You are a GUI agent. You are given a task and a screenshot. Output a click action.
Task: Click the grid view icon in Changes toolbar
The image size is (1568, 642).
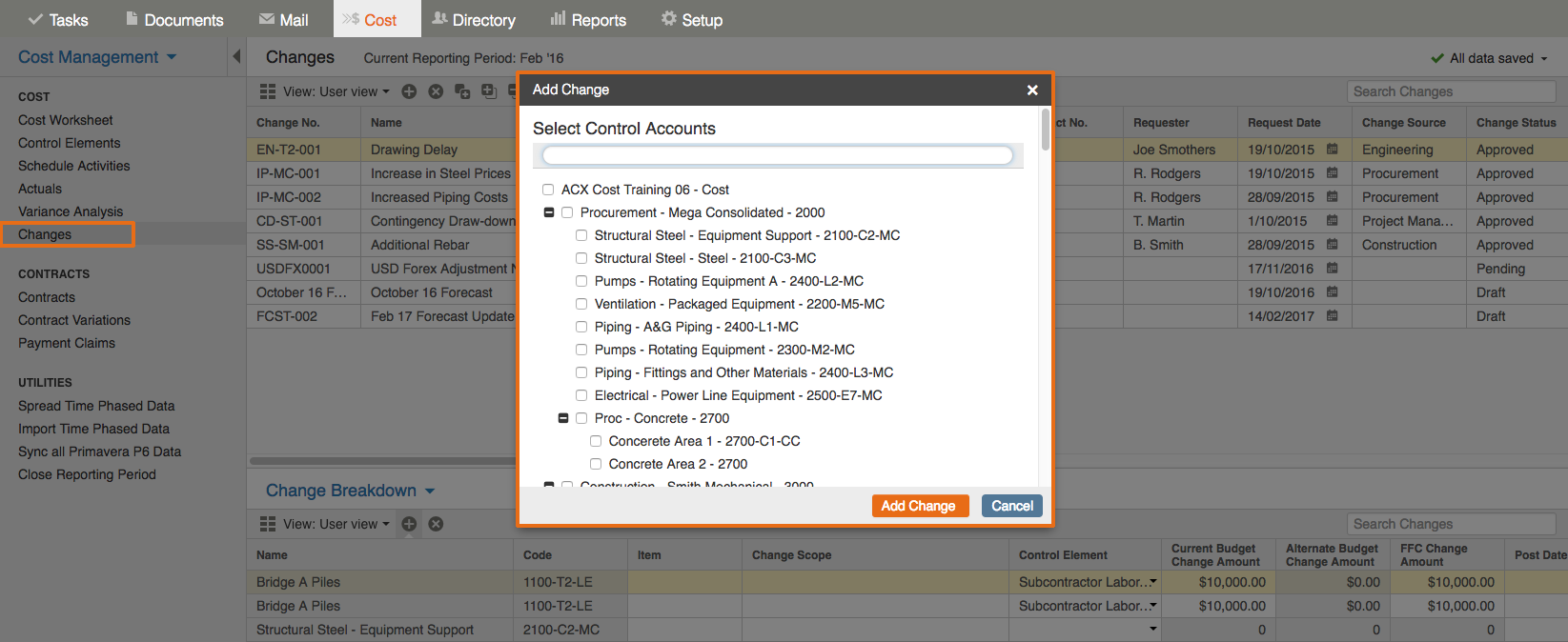pos(268,91)
